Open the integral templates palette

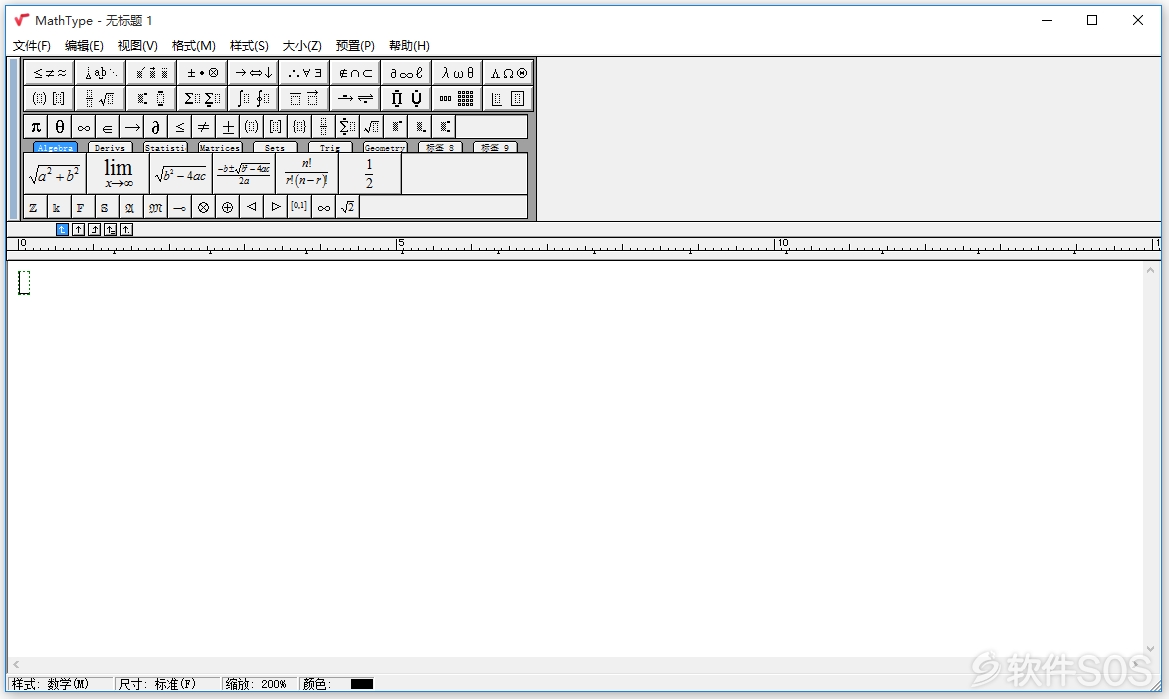tap(253, 98)
